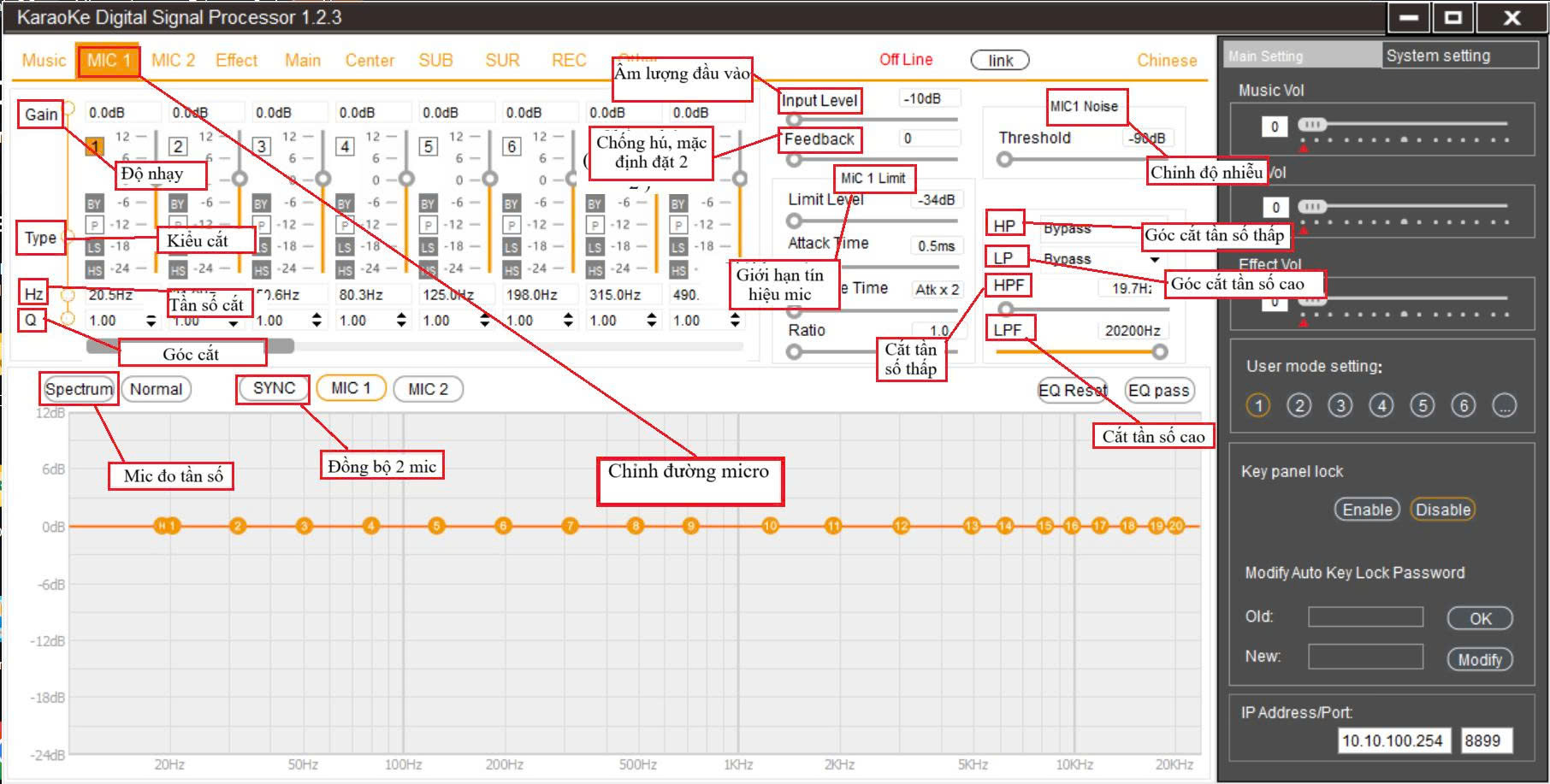
Task: Set band 8 type to LS low shelf
Action: [678, 247]
